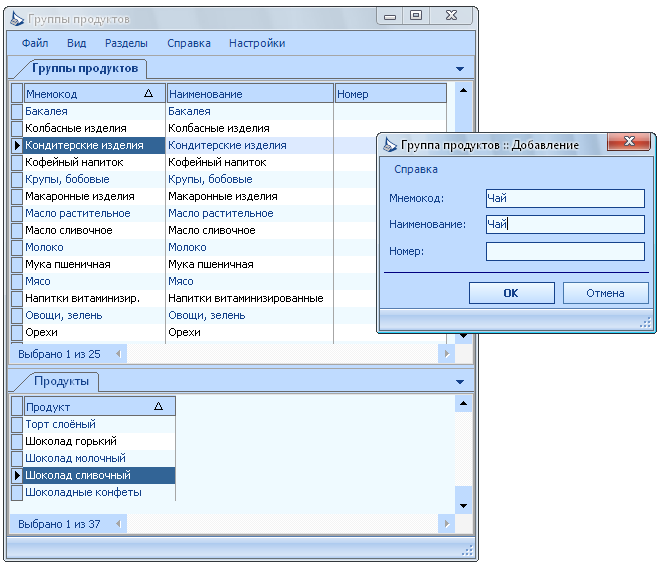Expand the Продукты panel dropdown arrow
Viewport: 661px width, 567px height.
(460, 382)
